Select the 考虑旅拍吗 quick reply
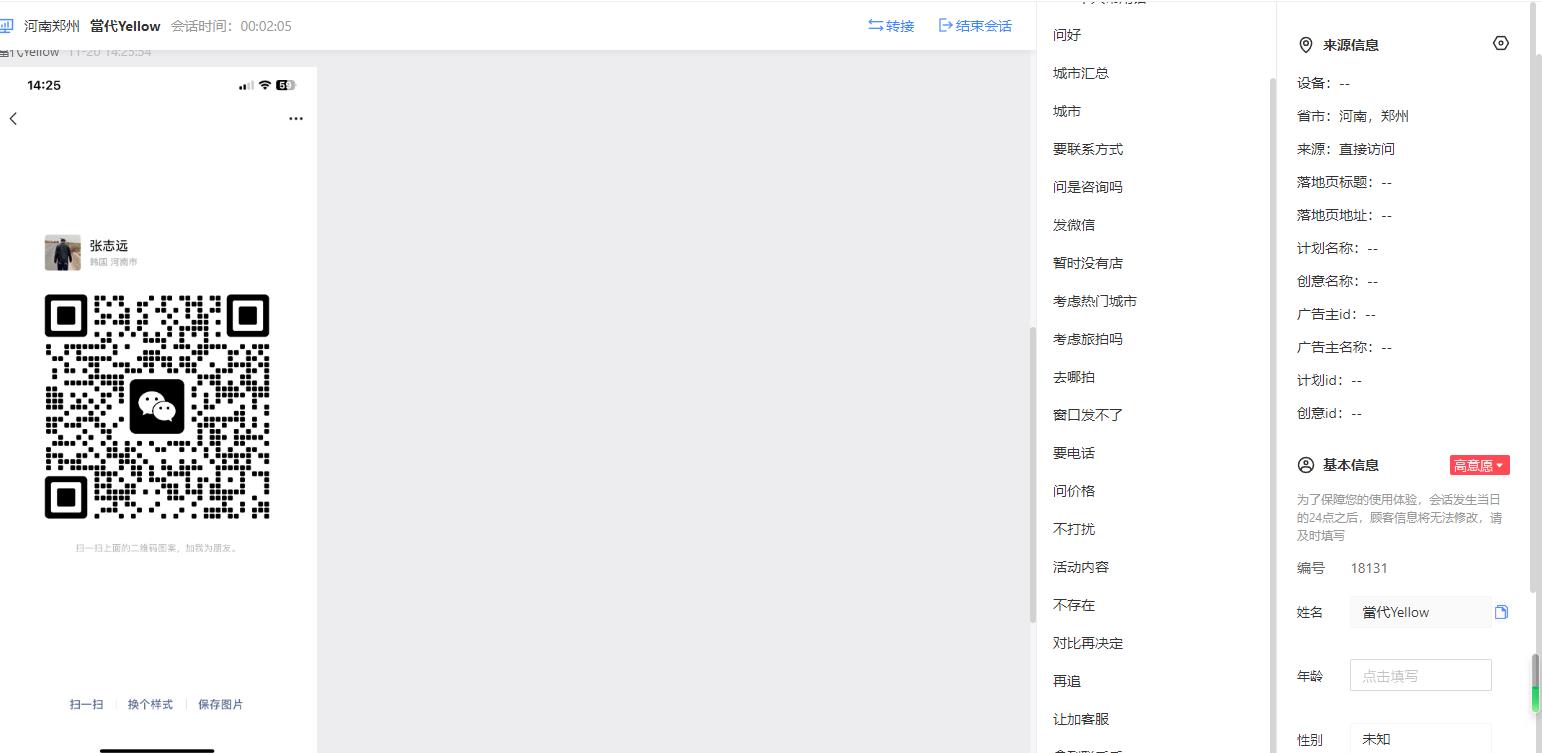 [1088, 339]
